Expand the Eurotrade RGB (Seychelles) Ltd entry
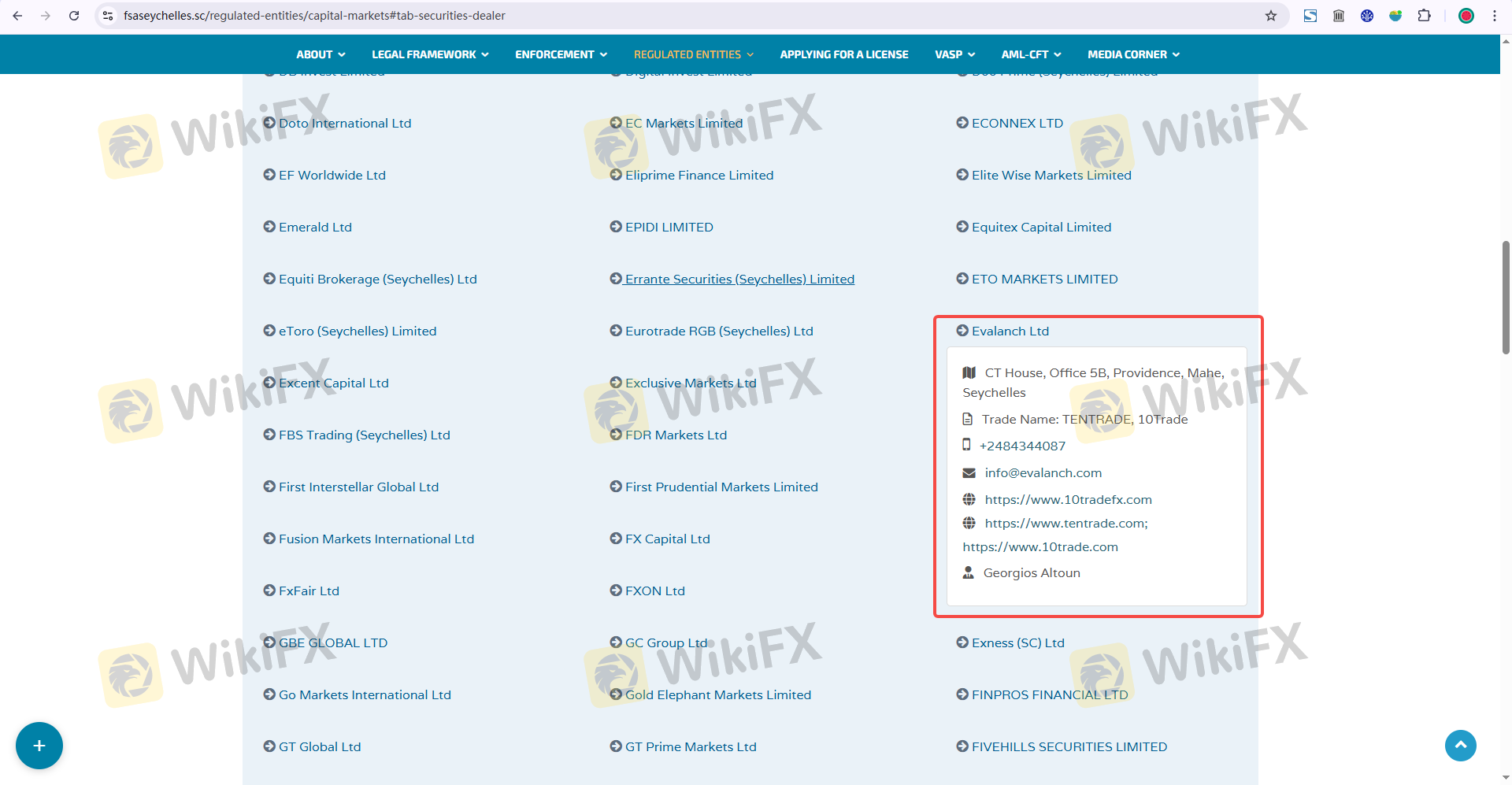This screenshot has height=785, width=1512. click(x=719, y=331)
